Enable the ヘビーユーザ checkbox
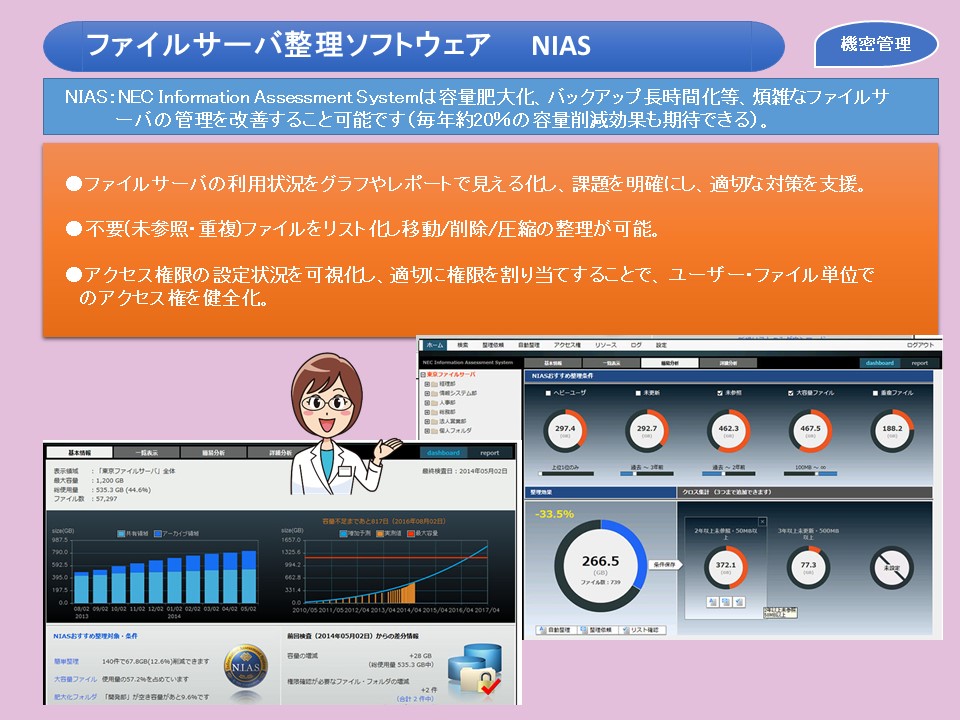The image size is (960, 720). [548, 393]
